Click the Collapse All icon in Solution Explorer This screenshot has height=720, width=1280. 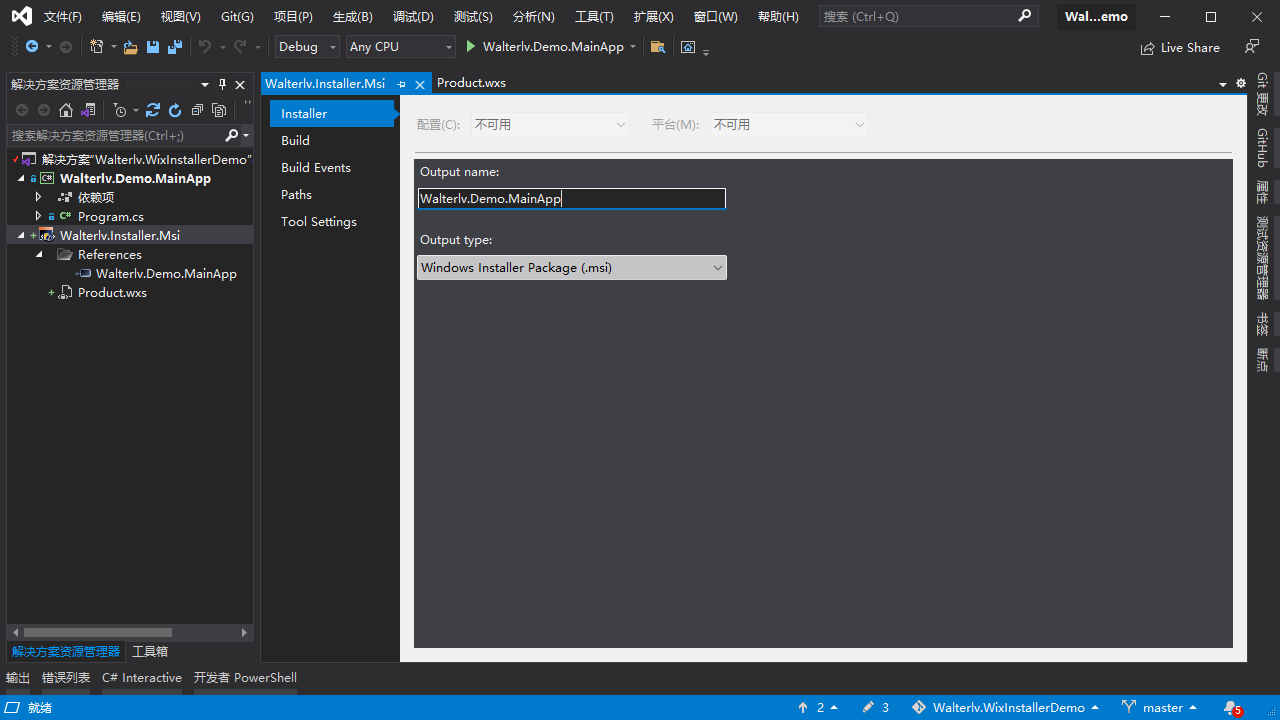click(197, 110)
